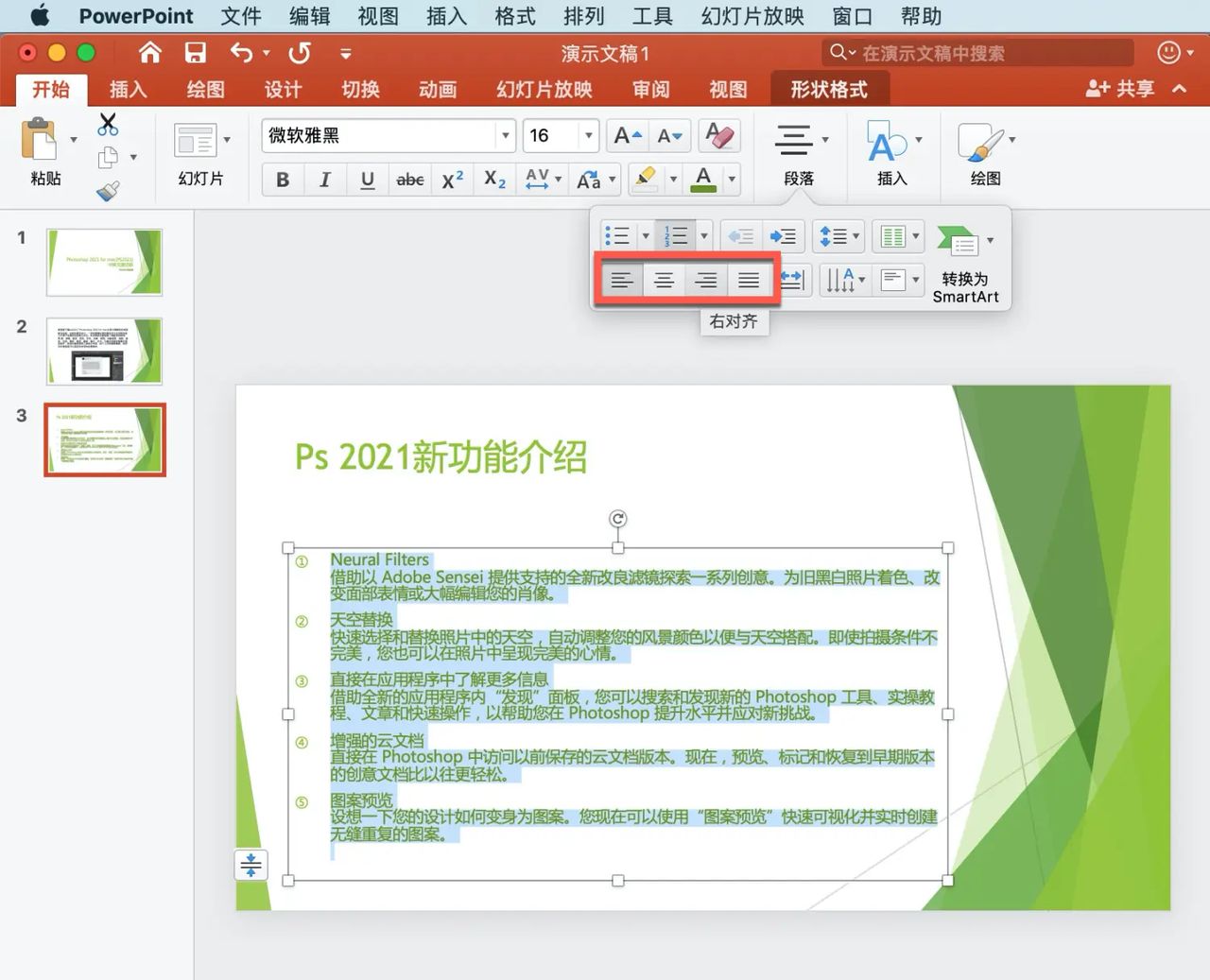1210x980 pixels.
Task: Open the Apple menu
Action: pos(39,16)
